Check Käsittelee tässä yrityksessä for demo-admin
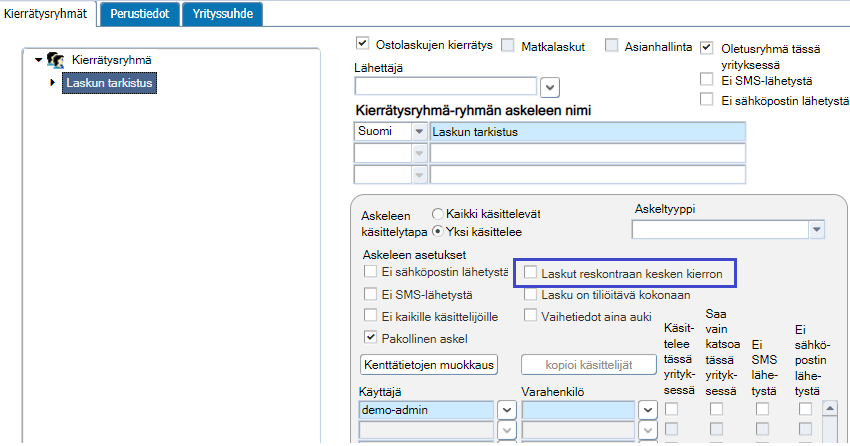Screen dimensions: 850x446 pyautogui.click(x=672, y=409)
